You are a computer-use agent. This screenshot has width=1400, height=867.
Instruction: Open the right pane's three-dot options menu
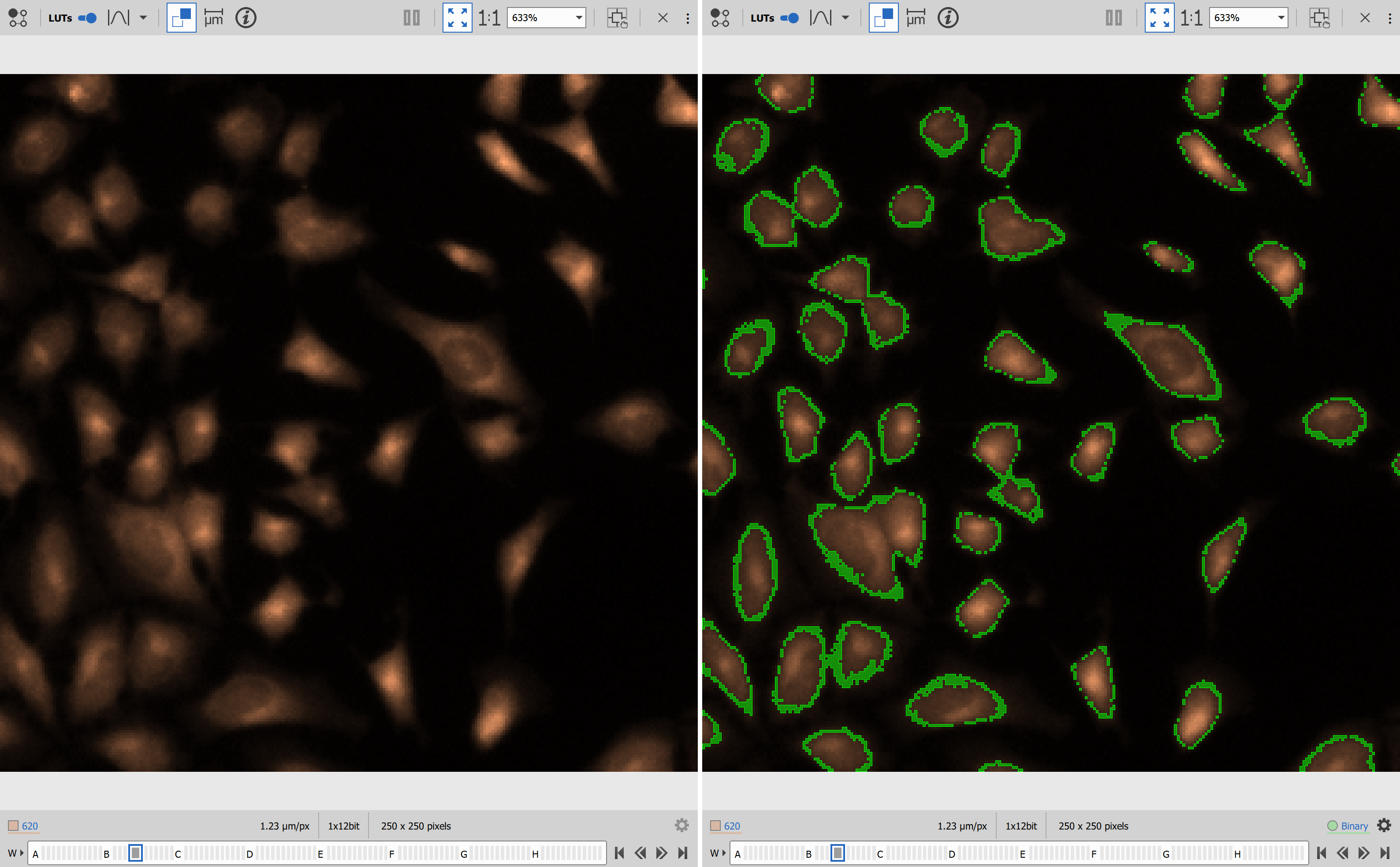[x=1390, y=18]
